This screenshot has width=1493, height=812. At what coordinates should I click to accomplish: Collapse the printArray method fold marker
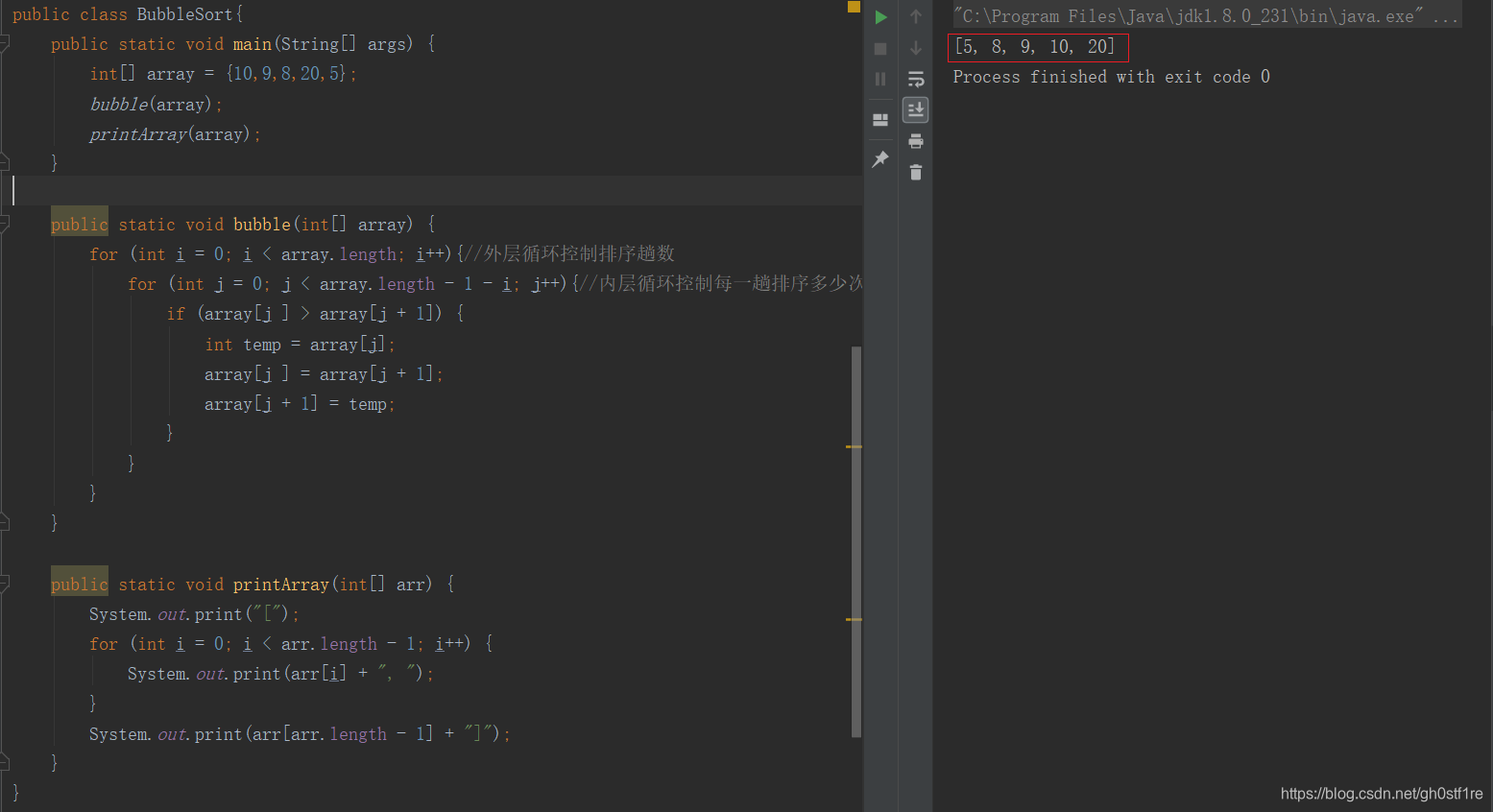pyautogui.click(x=5, y=584)
